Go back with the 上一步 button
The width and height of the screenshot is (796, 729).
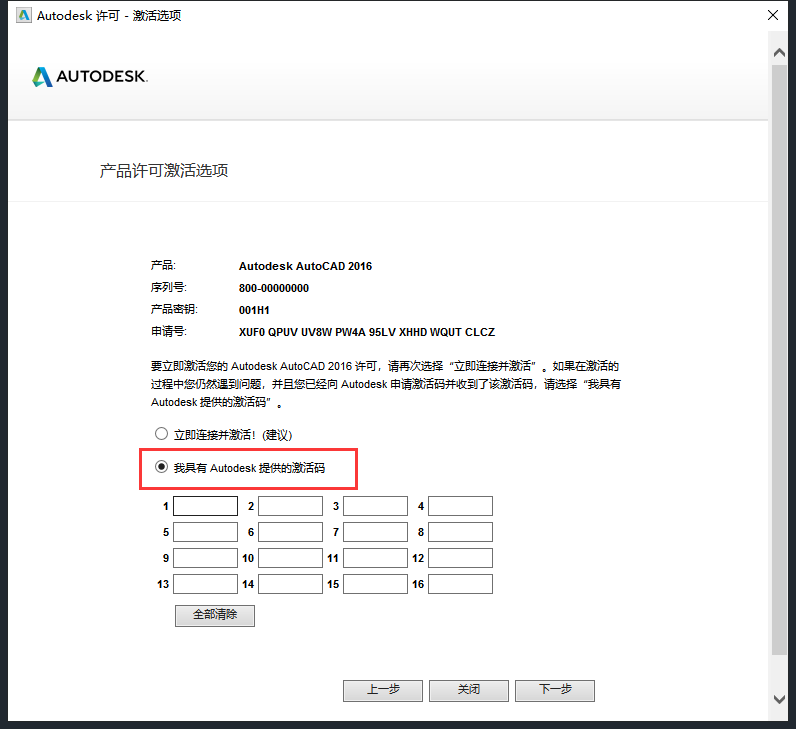[383, 690]
